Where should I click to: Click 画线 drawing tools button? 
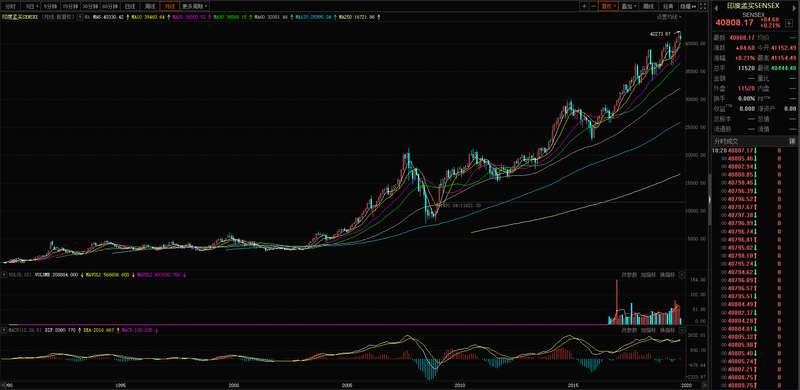pyautogui.click(x=648, y=6)
